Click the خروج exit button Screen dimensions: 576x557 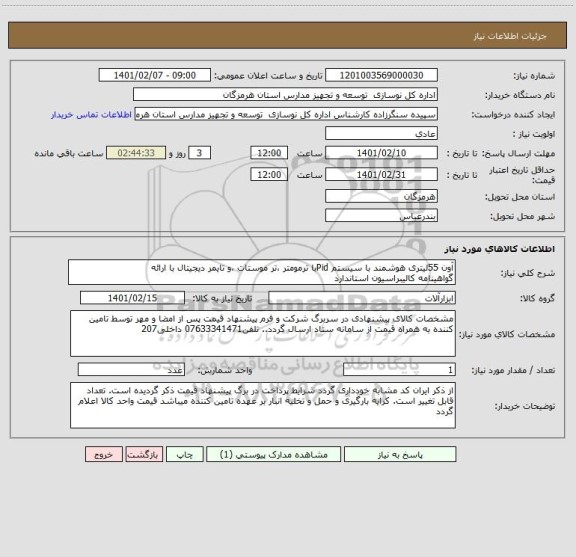pos(104,454)
